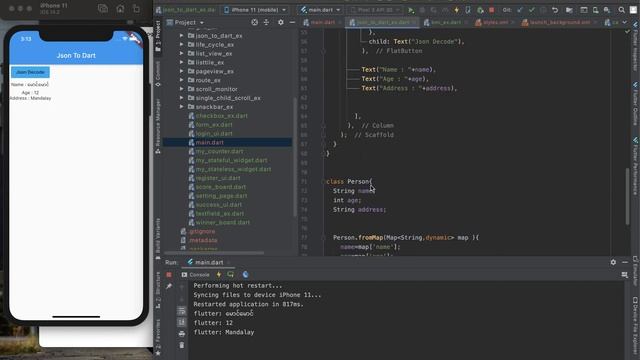
Task: Click simulator screenshot icon in iPhone 11 window
Action: tap(103, 9)
